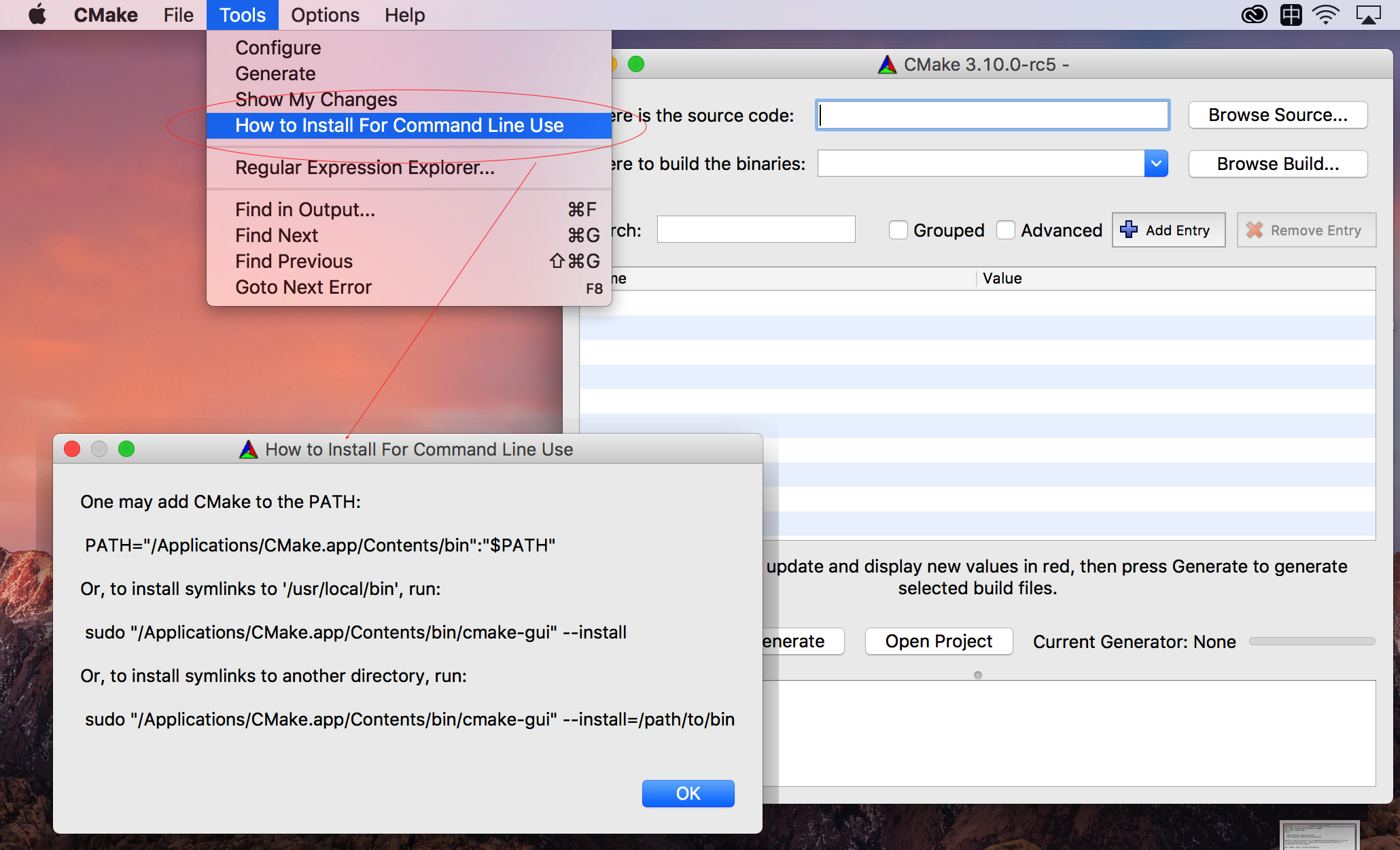Click the CMake logo in dialog title bar
The image size is (1400, 850).
tap(244, 450)
